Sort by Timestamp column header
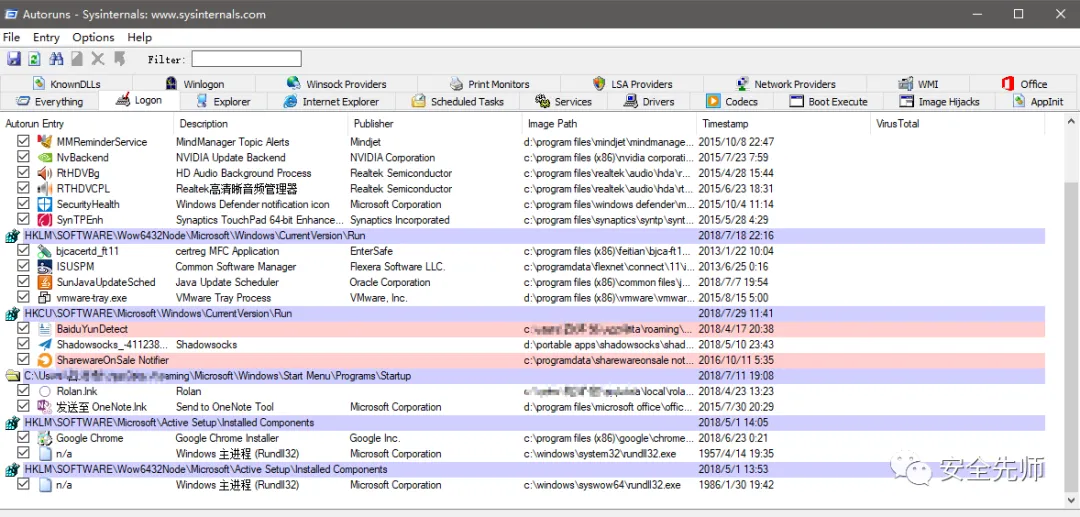This screenshot has height=517, width=1080. [784, 124]
